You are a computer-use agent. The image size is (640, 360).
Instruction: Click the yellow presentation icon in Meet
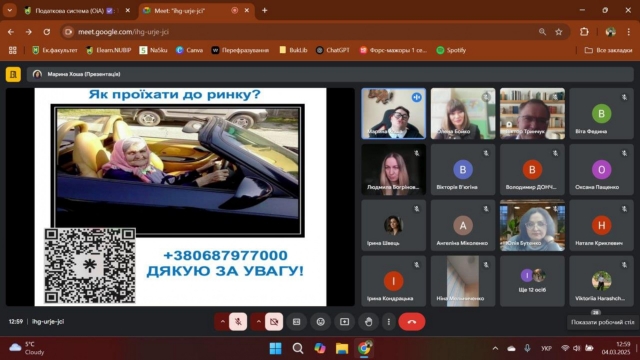tap(13, 74)
